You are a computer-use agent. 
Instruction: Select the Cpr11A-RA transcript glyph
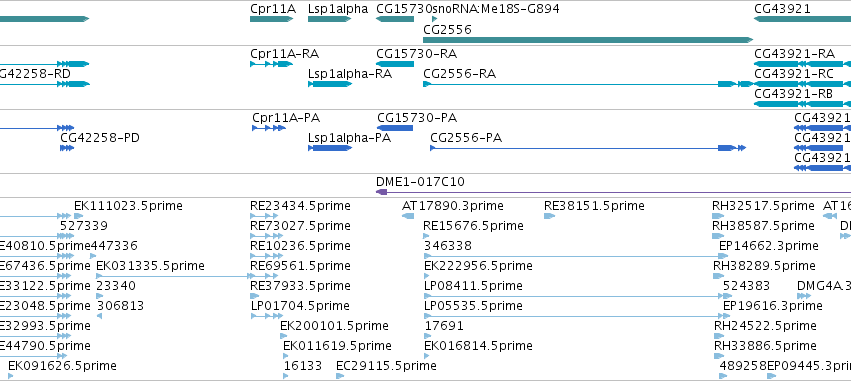271,64
